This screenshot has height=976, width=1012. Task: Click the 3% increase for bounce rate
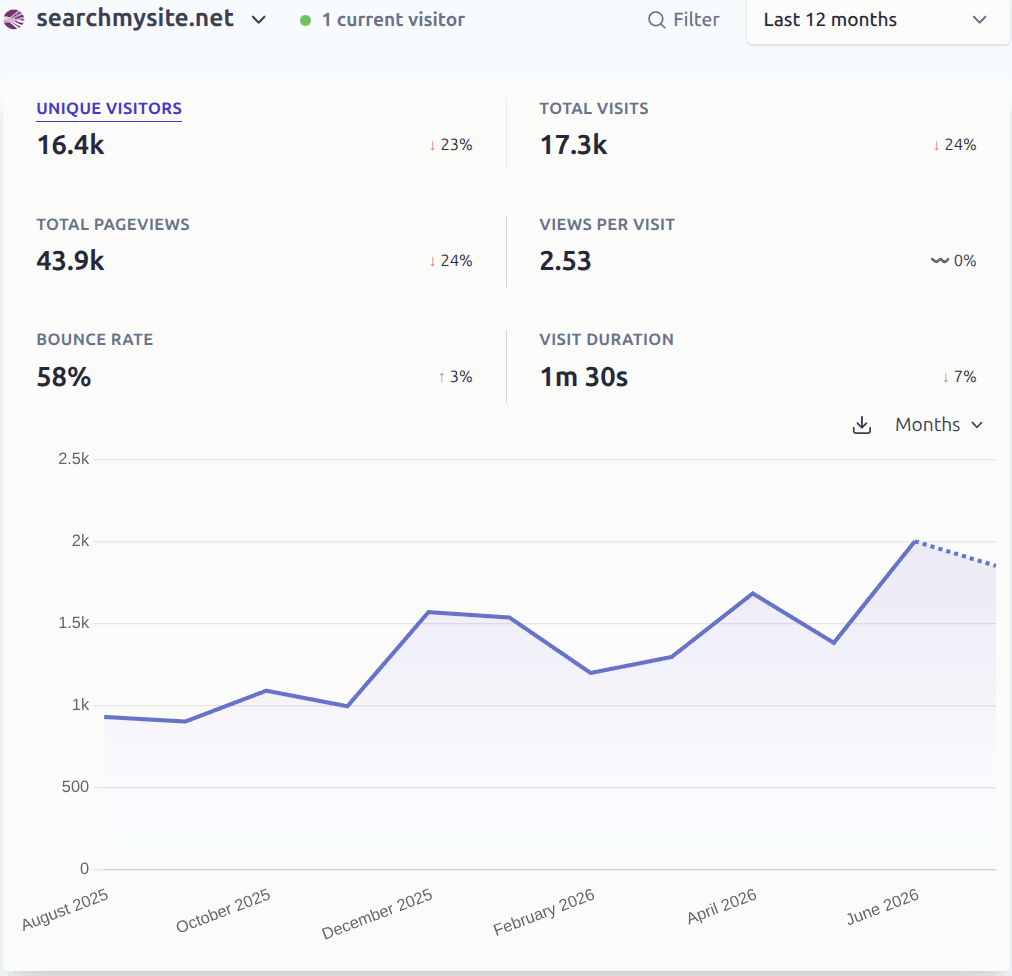point(456,377)
